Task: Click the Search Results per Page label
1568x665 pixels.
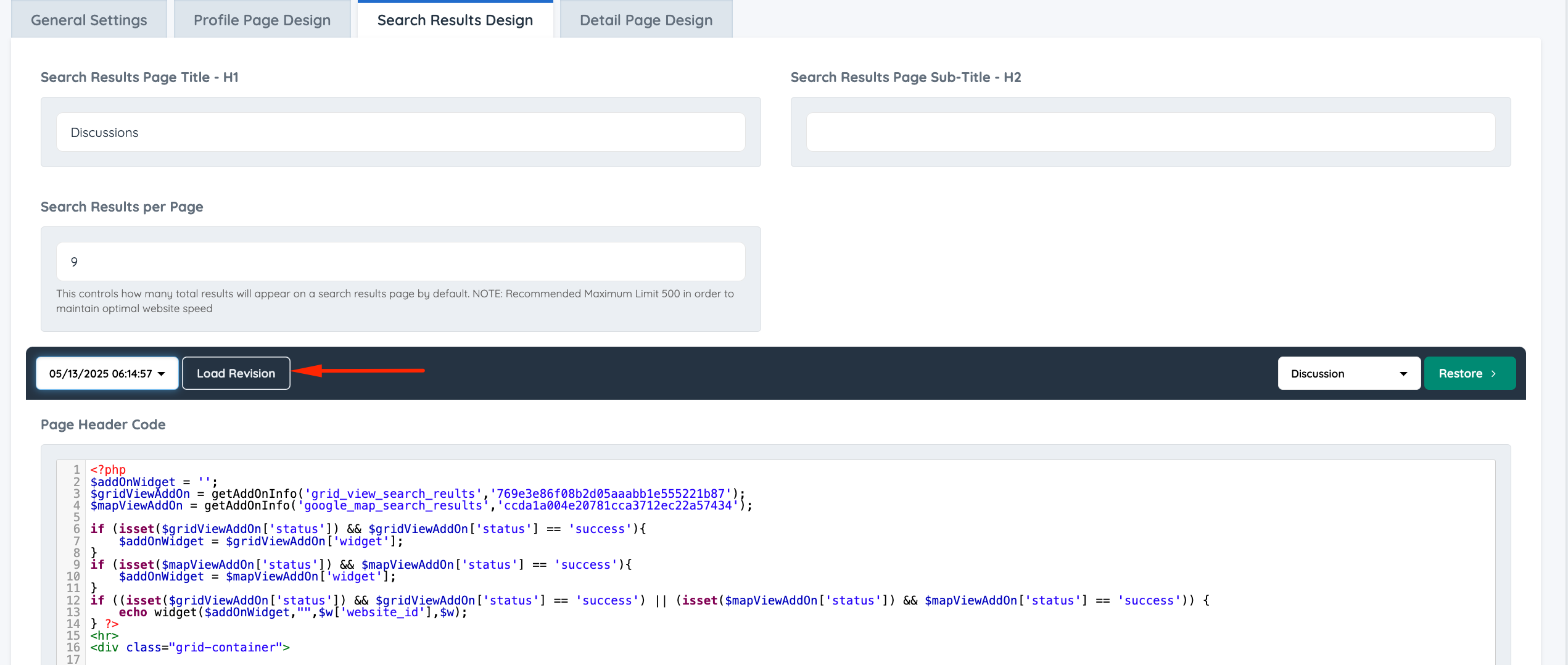Action: point(122,207)
